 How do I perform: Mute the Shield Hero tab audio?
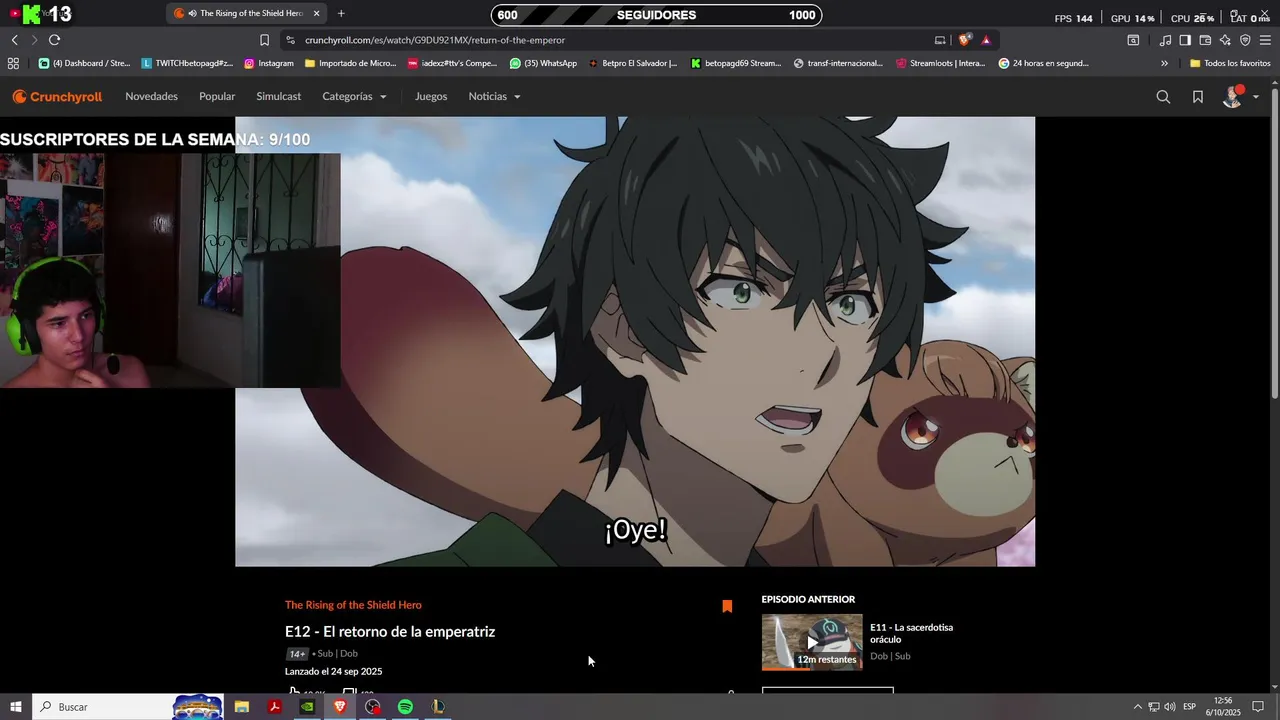pyautogui.click(x=192, y=13)
